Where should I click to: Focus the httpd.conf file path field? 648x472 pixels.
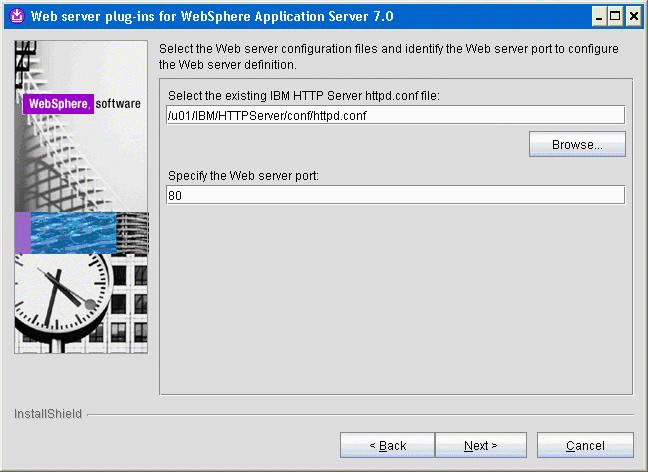395,115
